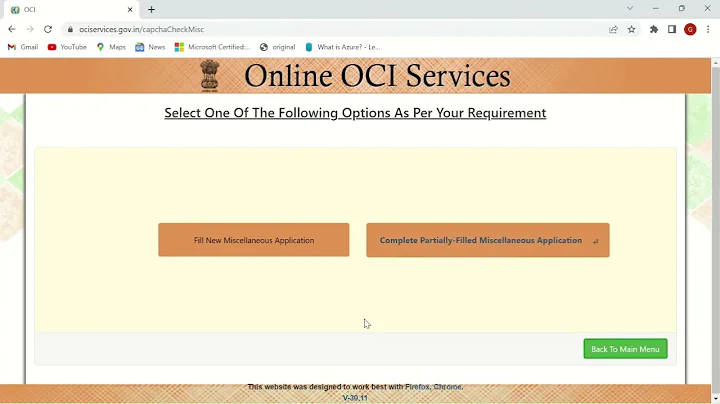Click the browser back arrow

point(12,29)
